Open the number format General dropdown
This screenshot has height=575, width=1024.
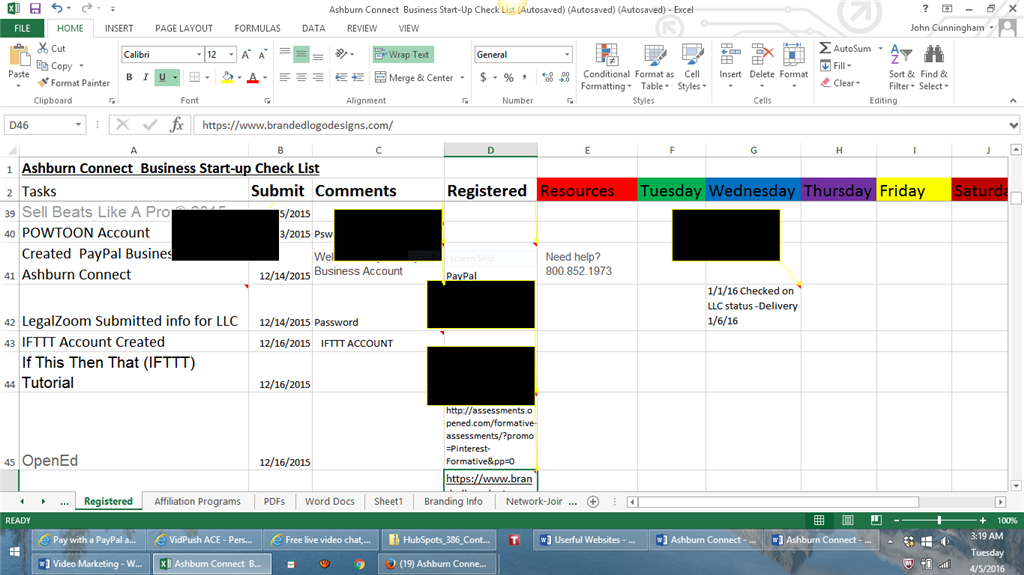point(566,54)
